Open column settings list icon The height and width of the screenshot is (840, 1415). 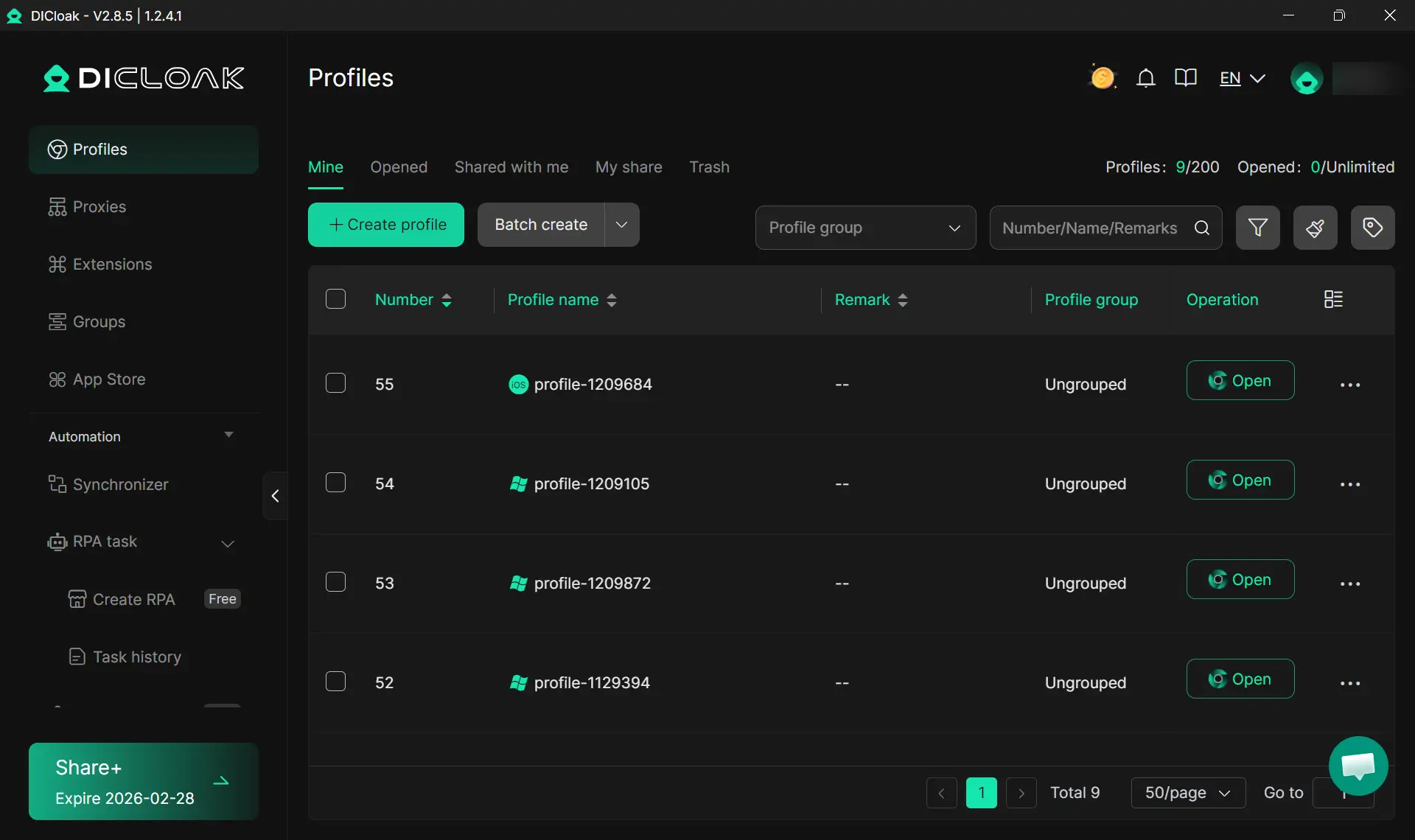tap(1333, 299)
